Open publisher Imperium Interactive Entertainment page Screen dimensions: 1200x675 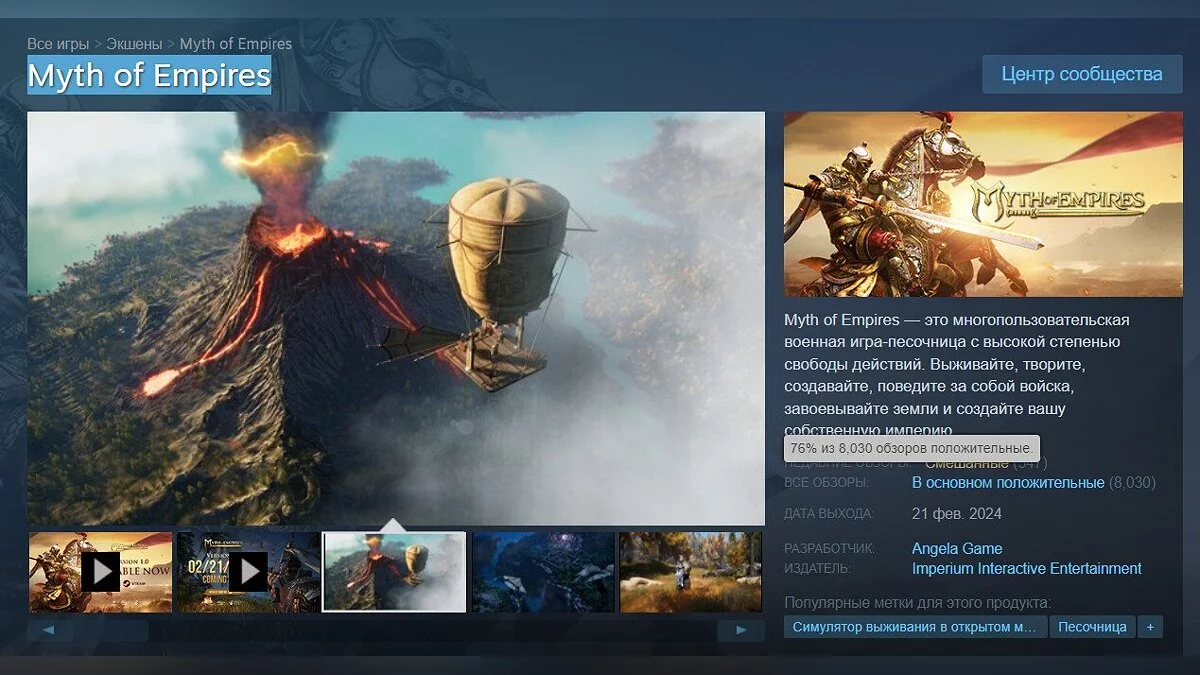[x=1026, y=569]
